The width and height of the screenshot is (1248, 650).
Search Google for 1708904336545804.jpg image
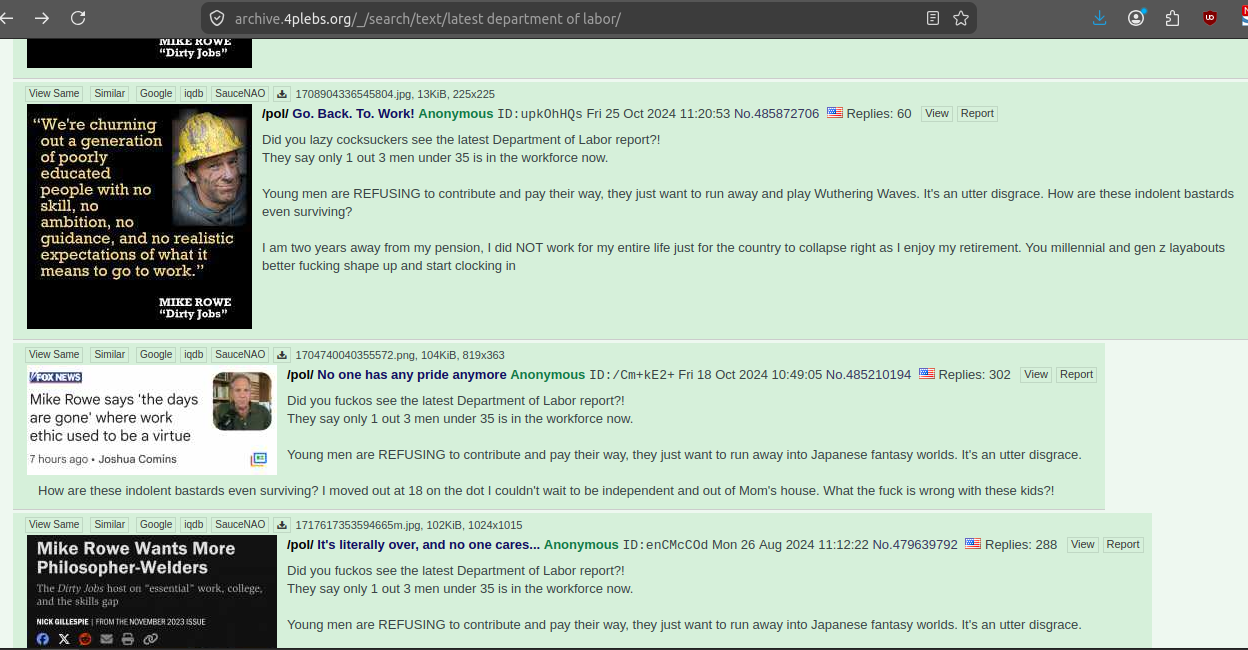pyautogui.click(x=156, y=93)
